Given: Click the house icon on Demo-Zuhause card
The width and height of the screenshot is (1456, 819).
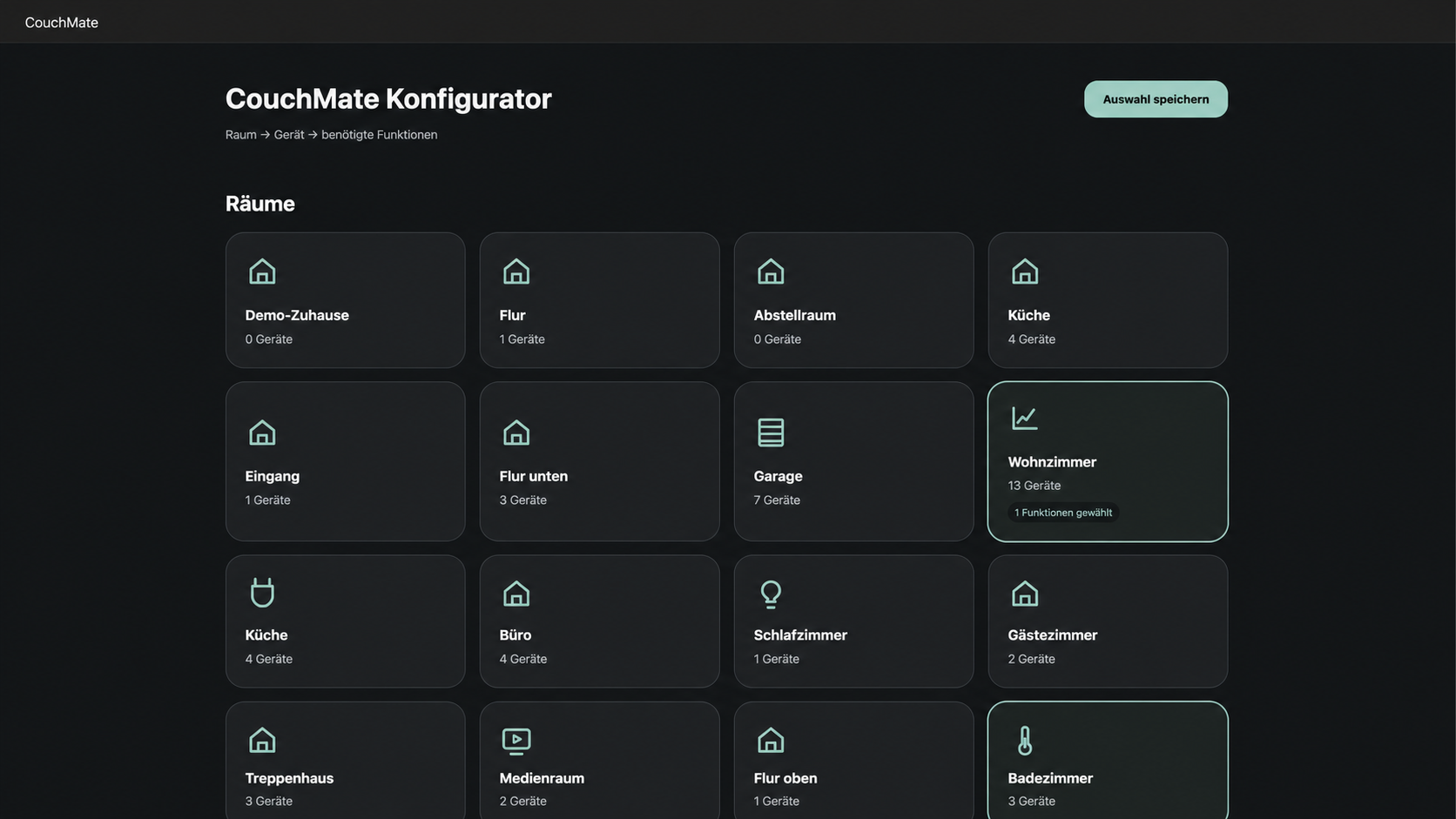Looking at the screenshot, I should [x=262, y=272].
